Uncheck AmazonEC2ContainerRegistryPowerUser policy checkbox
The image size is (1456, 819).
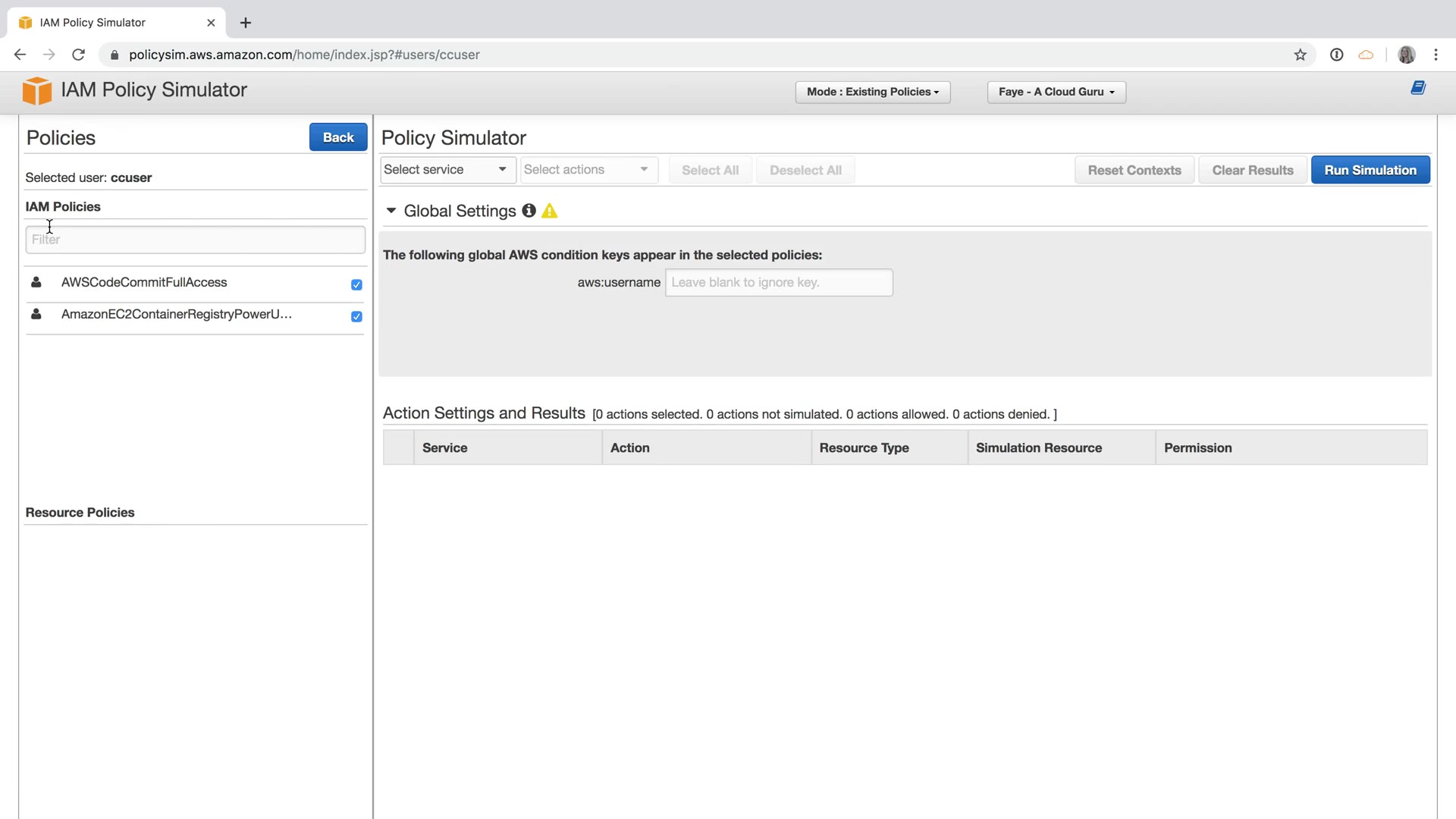click(x=356, y=317)
